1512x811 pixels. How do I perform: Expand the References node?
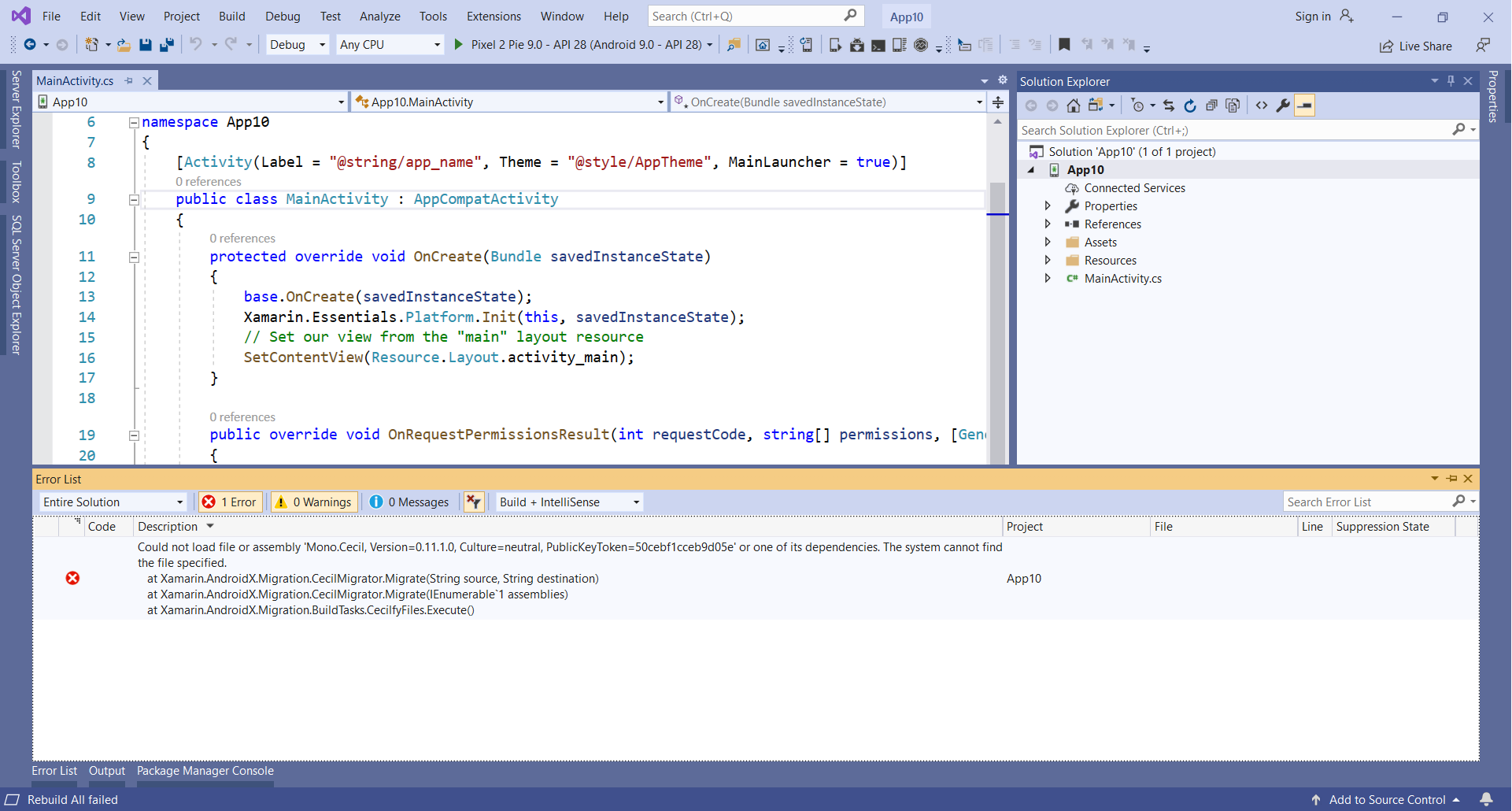tap(1048, 224)
